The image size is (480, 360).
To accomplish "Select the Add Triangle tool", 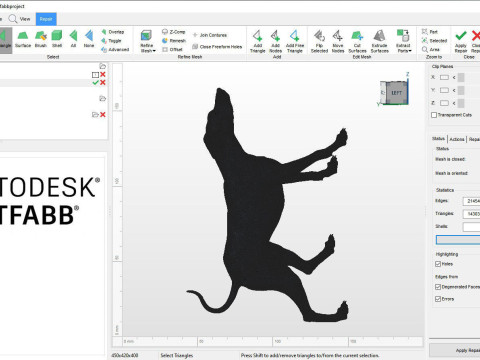I will coord(258,41).
